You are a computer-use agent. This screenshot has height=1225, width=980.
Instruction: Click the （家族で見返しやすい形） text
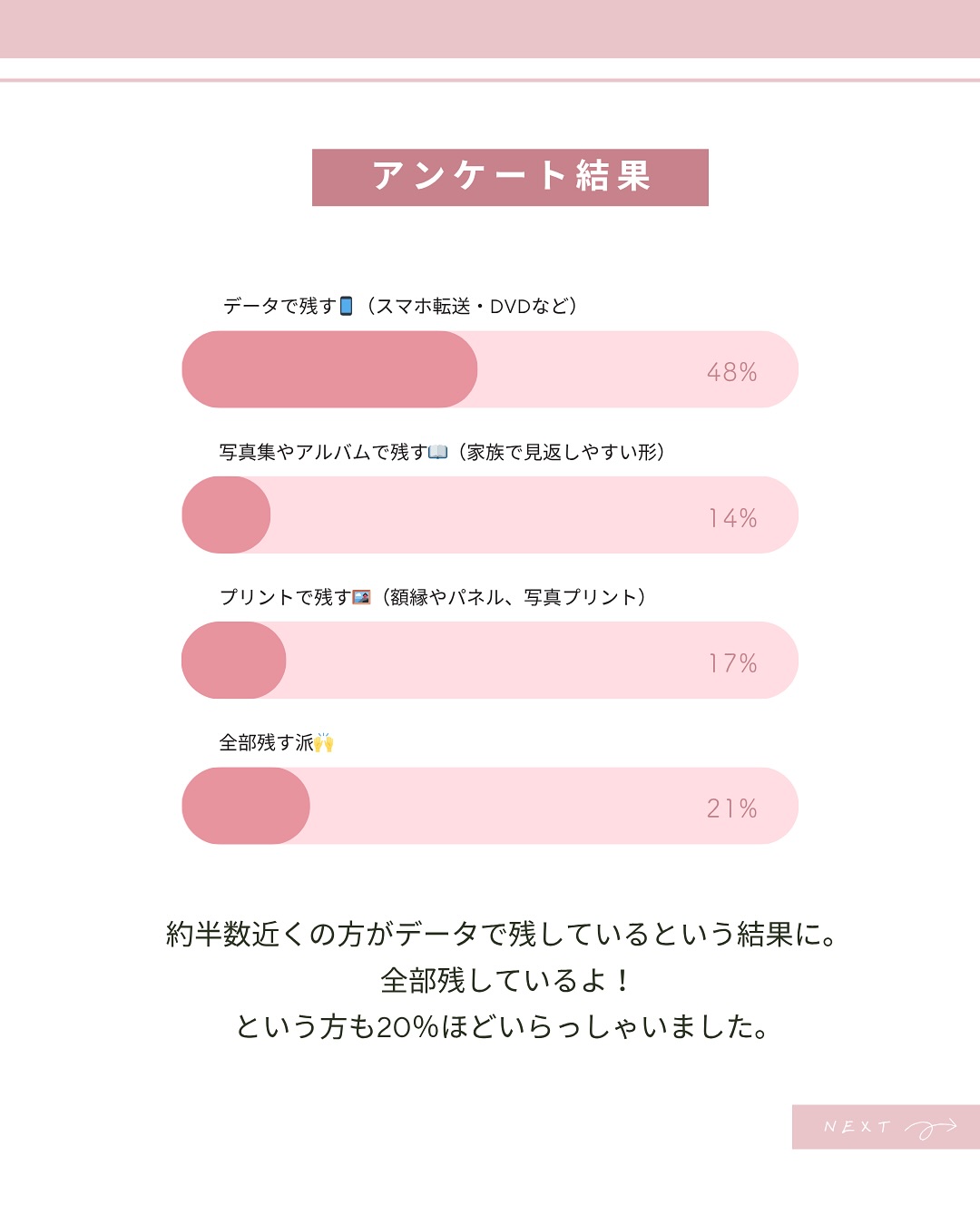[x=562, y=452]
